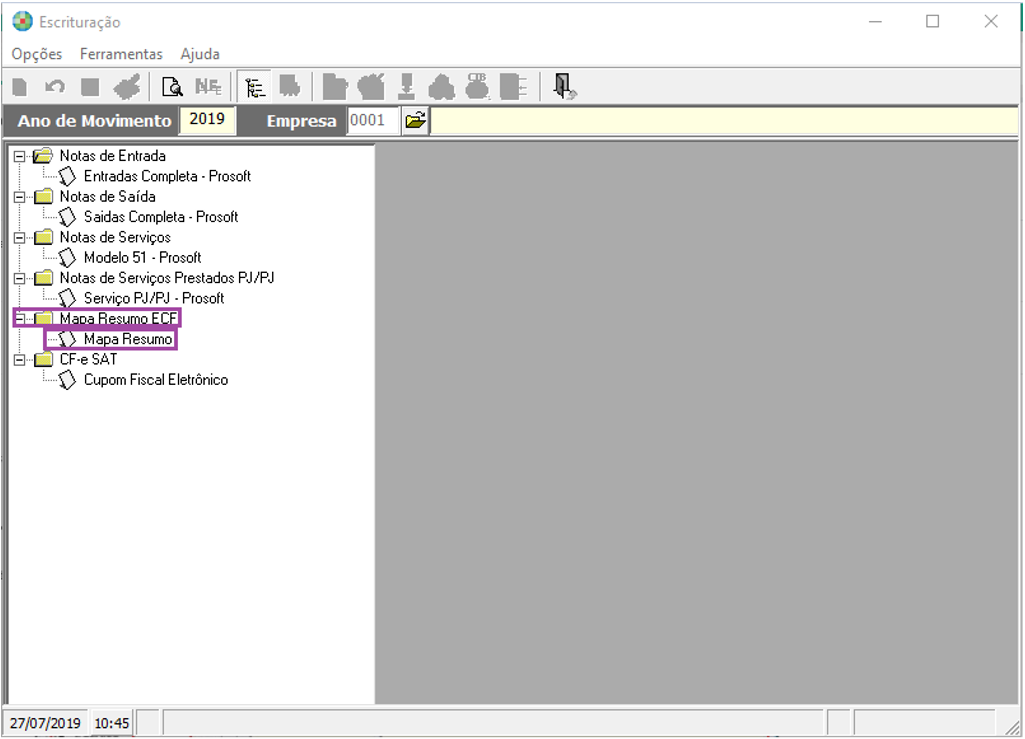Click the grayed puzzle-shaped toolbar icon

[x=290, y=86]
